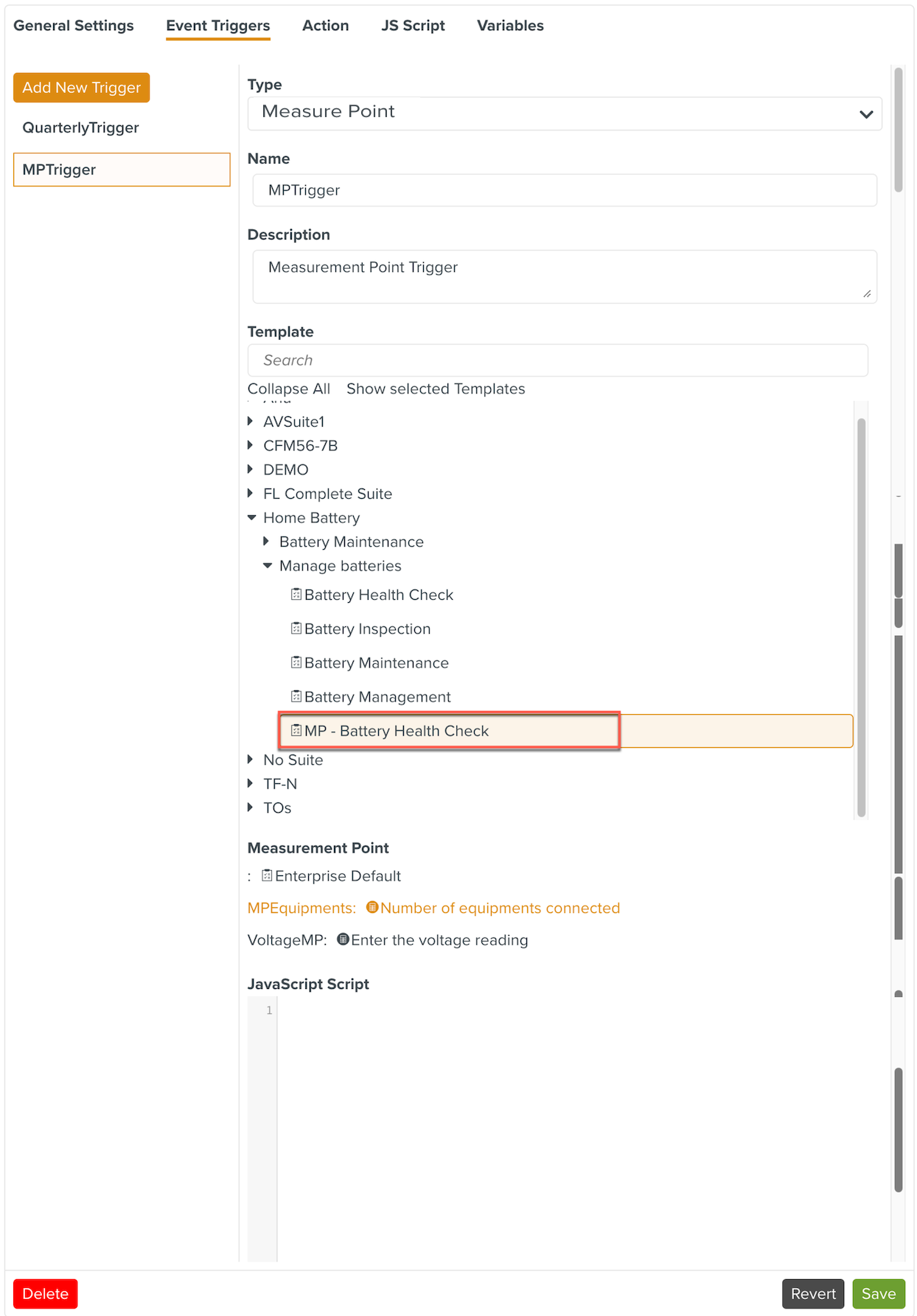The image size is (917, 1316).
Task: Click the MP - Battery Health Check icon
Action: (x=296, y=730)
